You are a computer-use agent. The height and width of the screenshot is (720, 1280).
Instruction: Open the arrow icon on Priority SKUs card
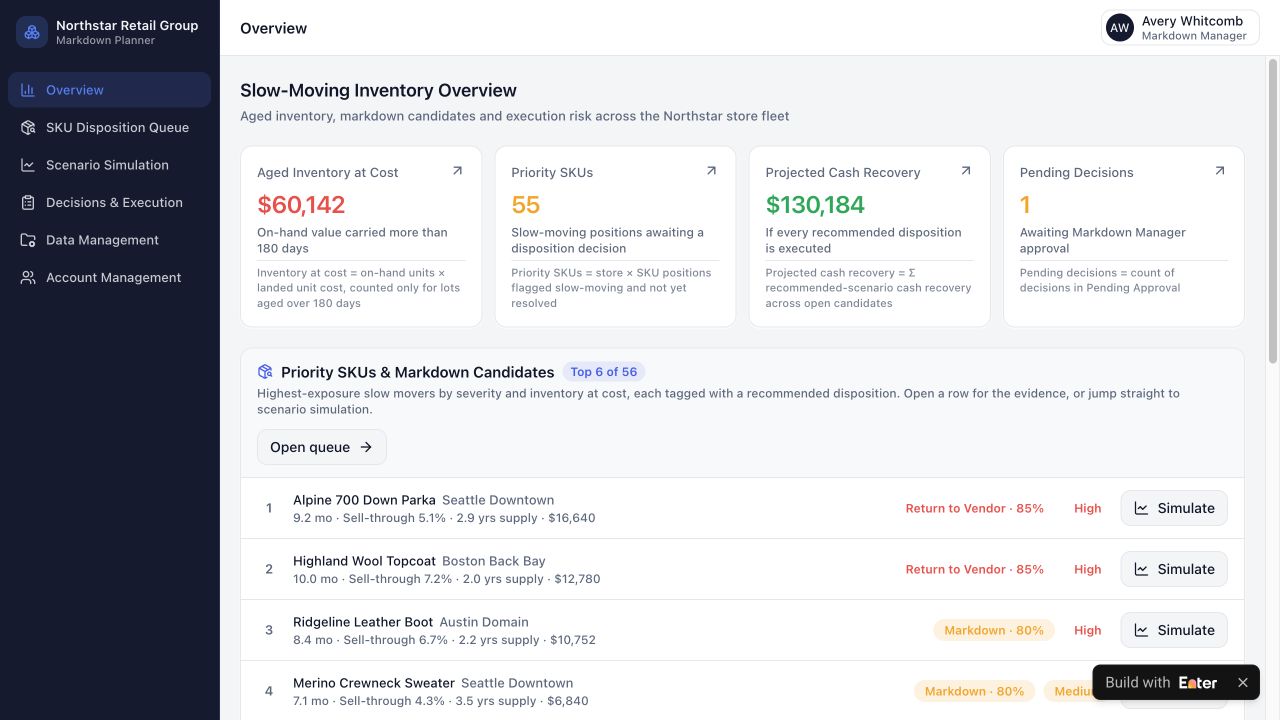tap(711, 171)
